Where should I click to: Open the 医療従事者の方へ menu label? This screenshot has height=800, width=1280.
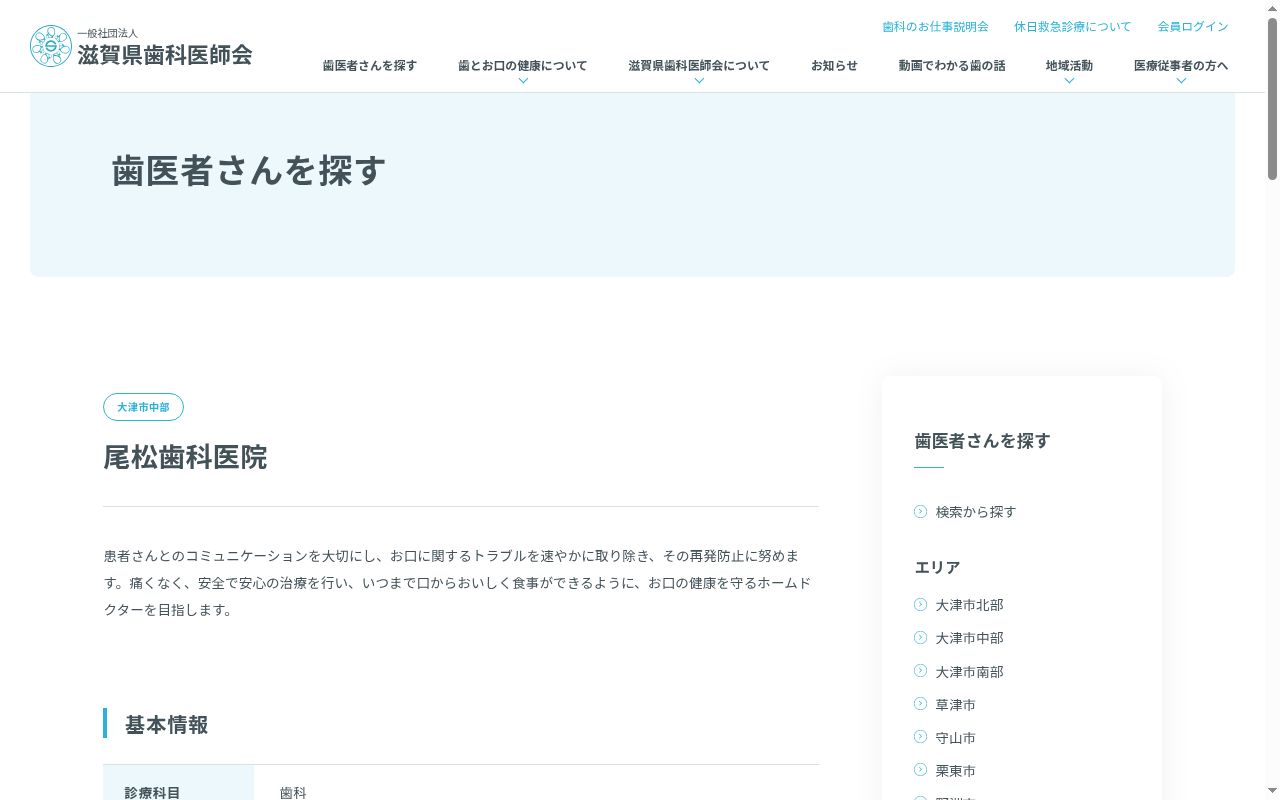pyautogui.click(x=1181, y=66)
